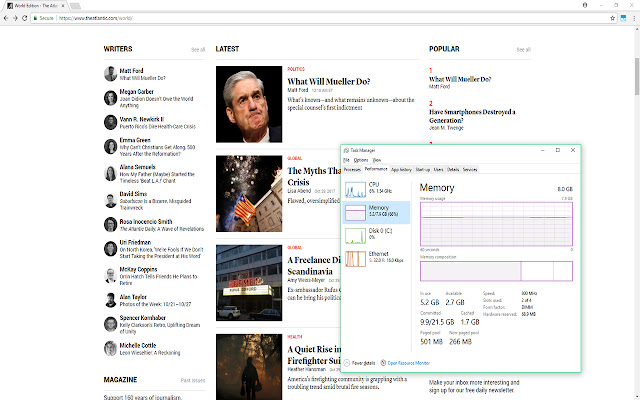Switch to the Performance tab
Image resolution: width=640 pixels, height=400 pixels.
click(x=376, y=169)
